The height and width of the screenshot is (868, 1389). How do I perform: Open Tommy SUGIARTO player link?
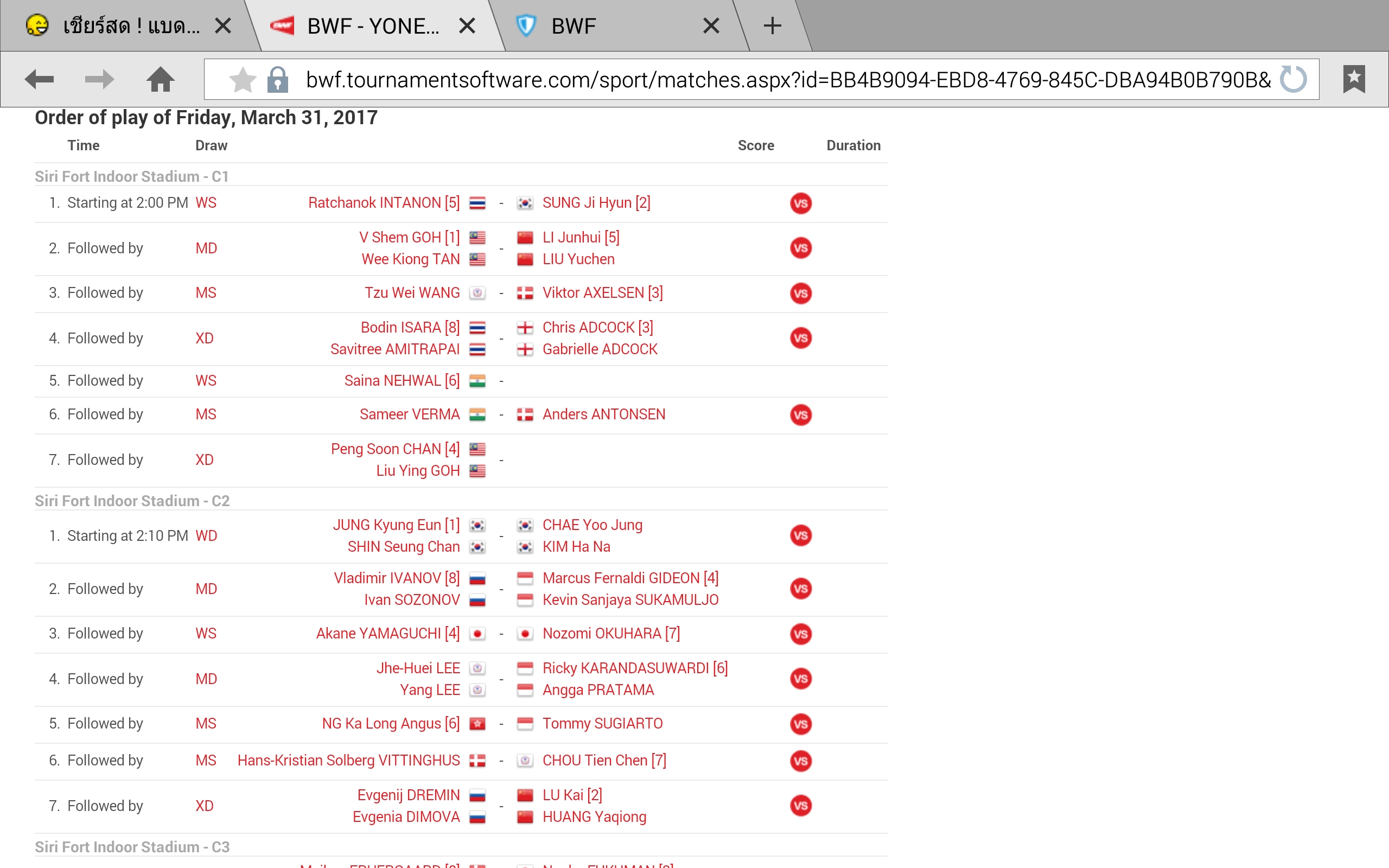coord(602,723)
